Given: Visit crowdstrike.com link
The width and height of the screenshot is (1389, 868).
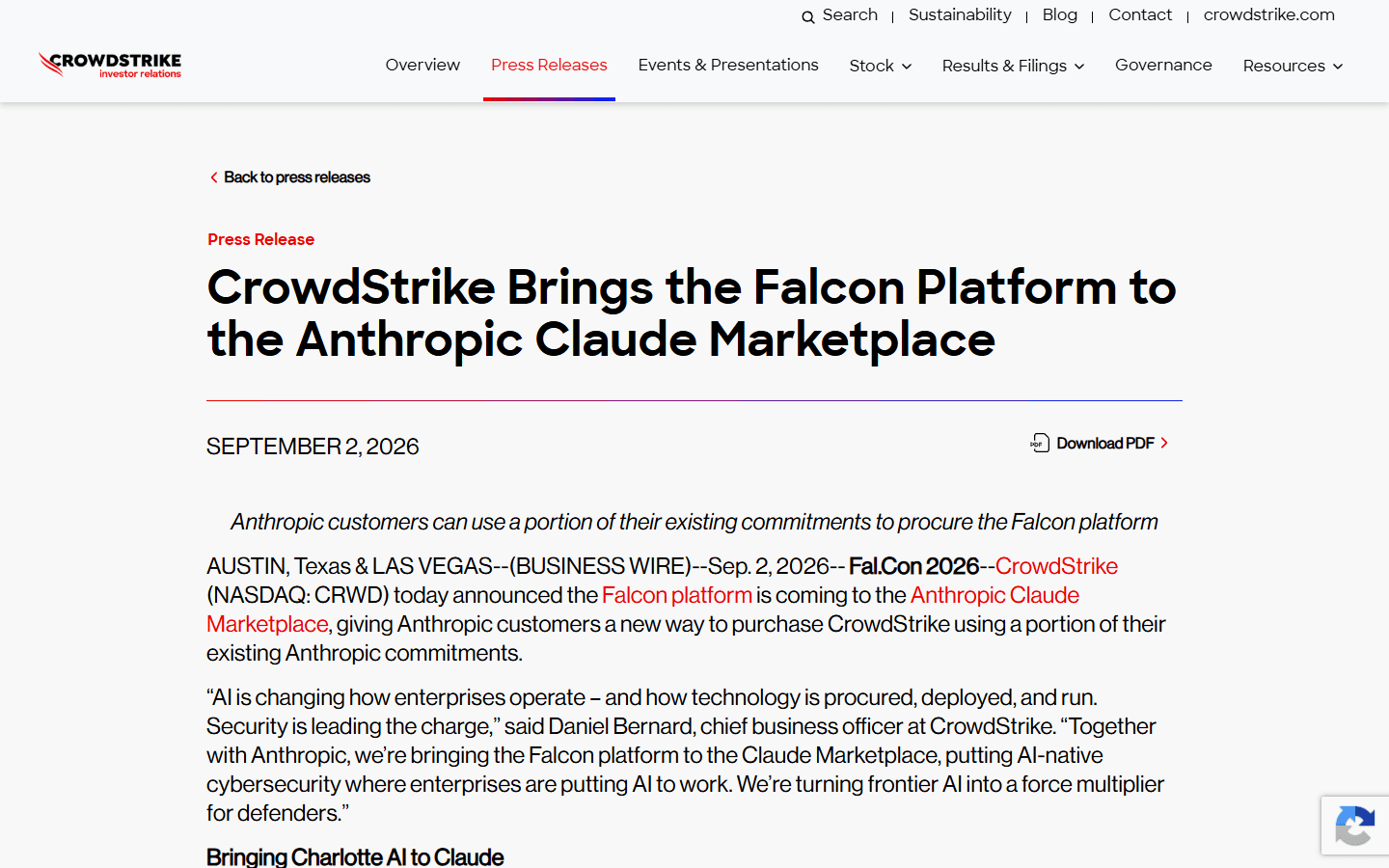Looking at the screenshot, I should (x=1268, y=14).
